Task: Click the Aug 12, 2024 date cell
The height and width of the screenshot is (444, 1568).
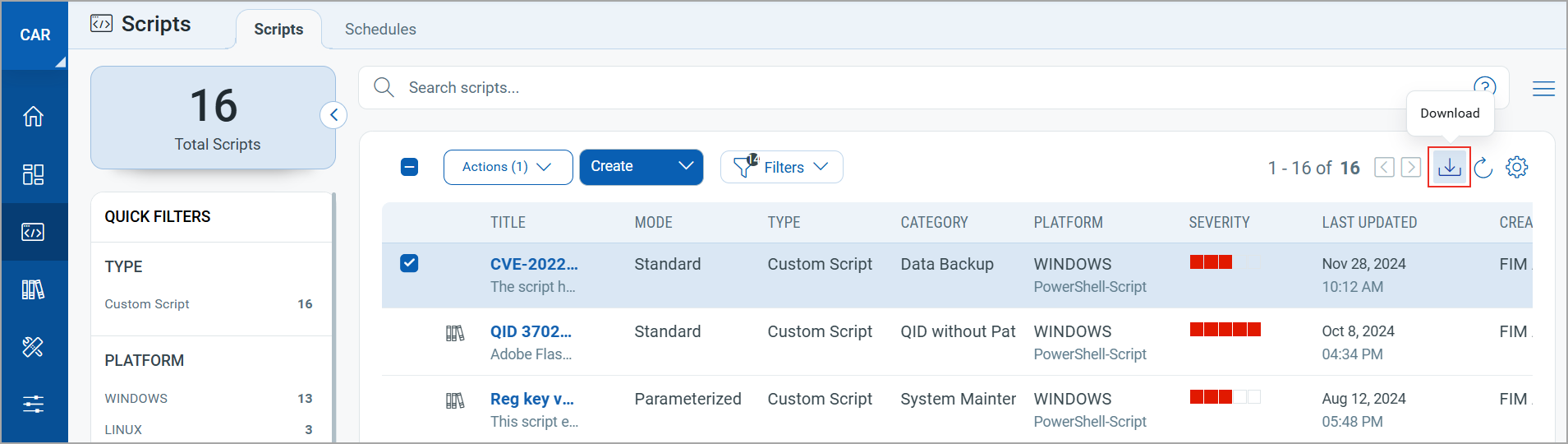Action: [x=1363, y=399]
